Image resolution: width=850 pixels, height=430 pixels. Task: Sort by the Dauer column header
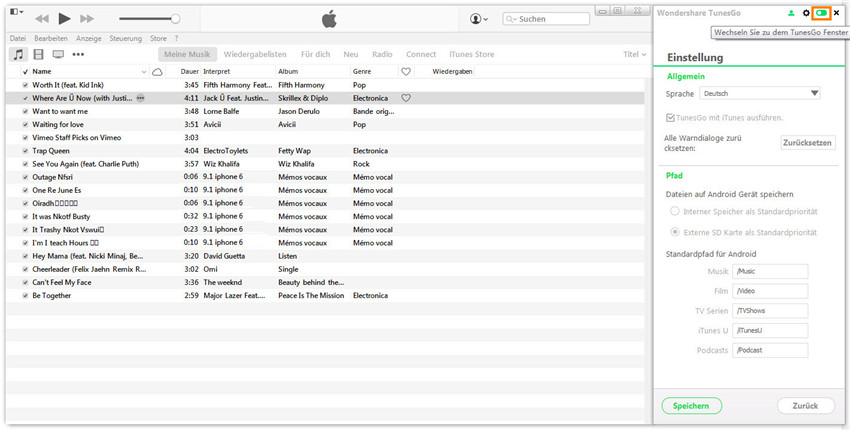tap(189, 72)
